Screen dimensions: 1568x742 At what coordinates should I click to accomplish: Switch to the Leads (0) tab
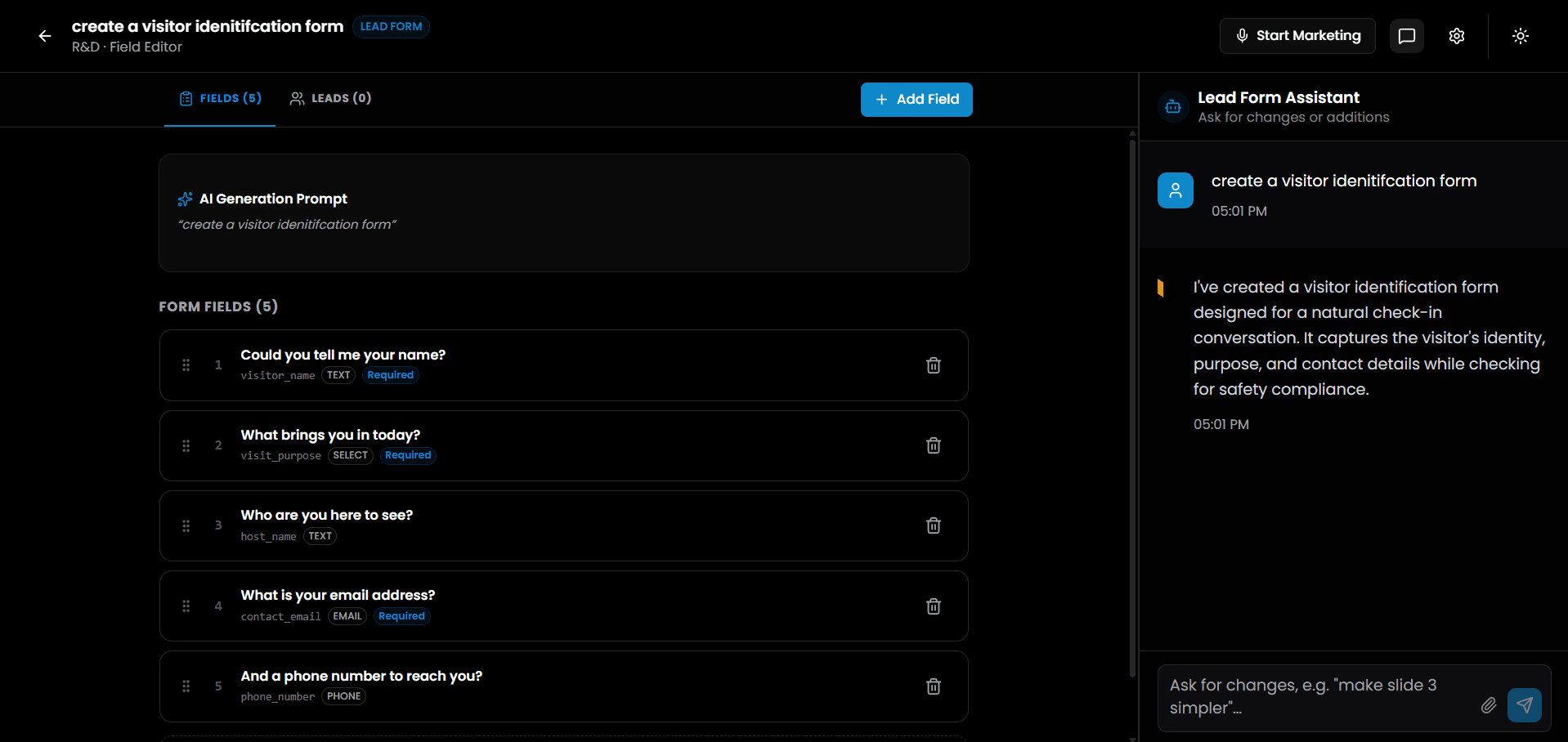tap(330, 99)
